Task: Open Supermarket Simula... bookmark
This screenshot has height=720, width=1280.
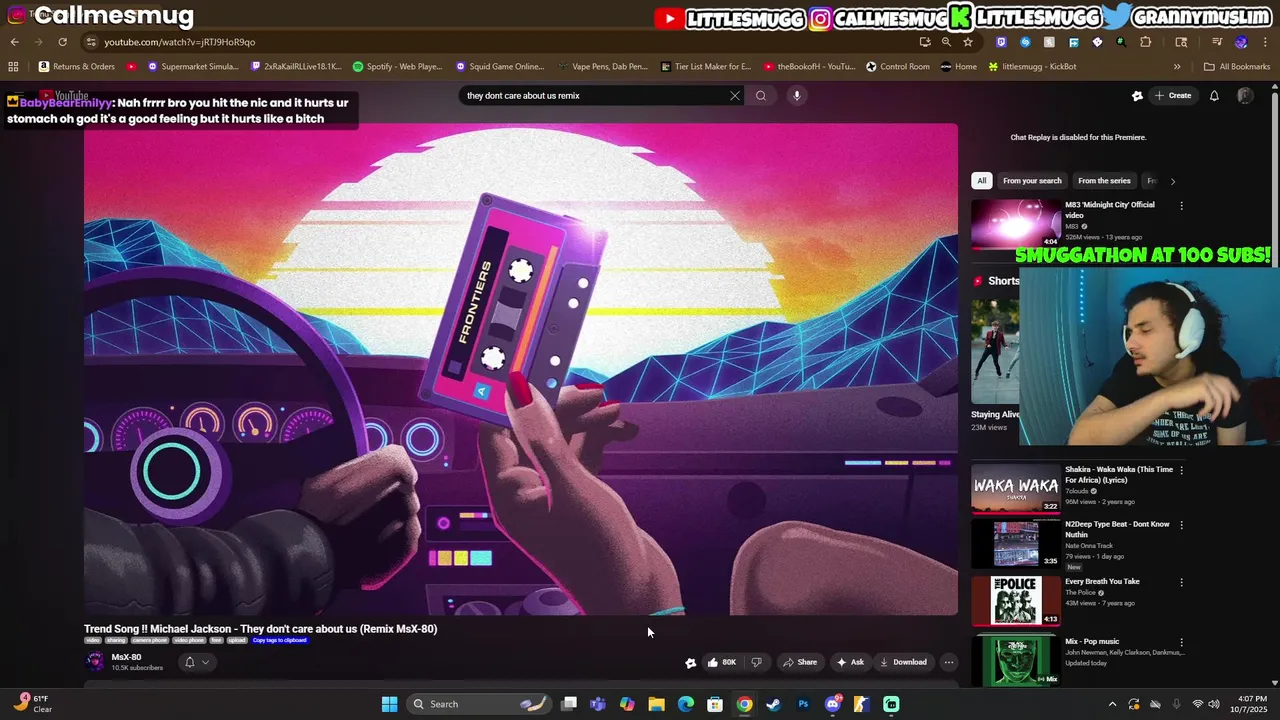Action: coord(193,67)
